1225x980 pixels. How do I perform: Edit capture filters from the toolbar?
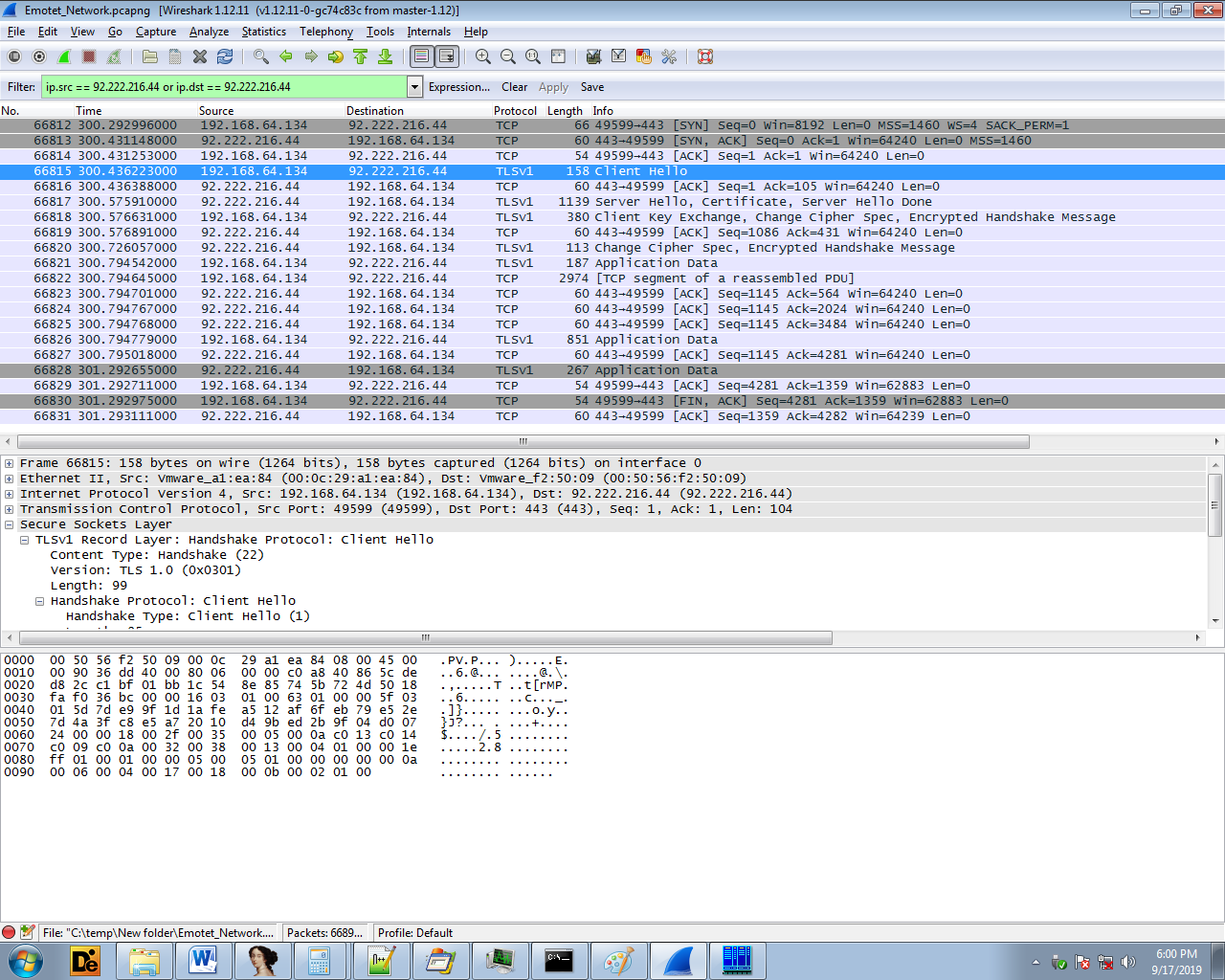tap(593, 56)
